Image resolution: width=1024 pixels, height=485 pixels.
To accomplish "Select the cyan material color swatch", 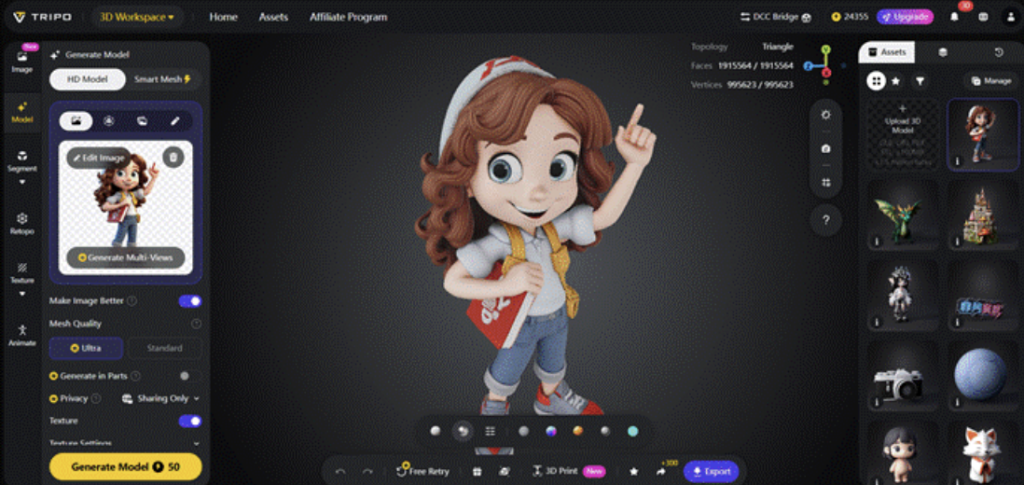I will [632, 431].
